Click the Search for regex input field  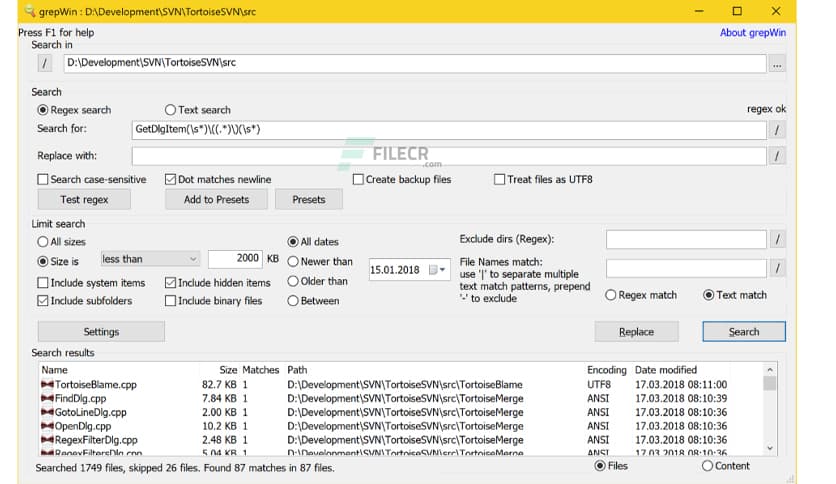(449, 129)
